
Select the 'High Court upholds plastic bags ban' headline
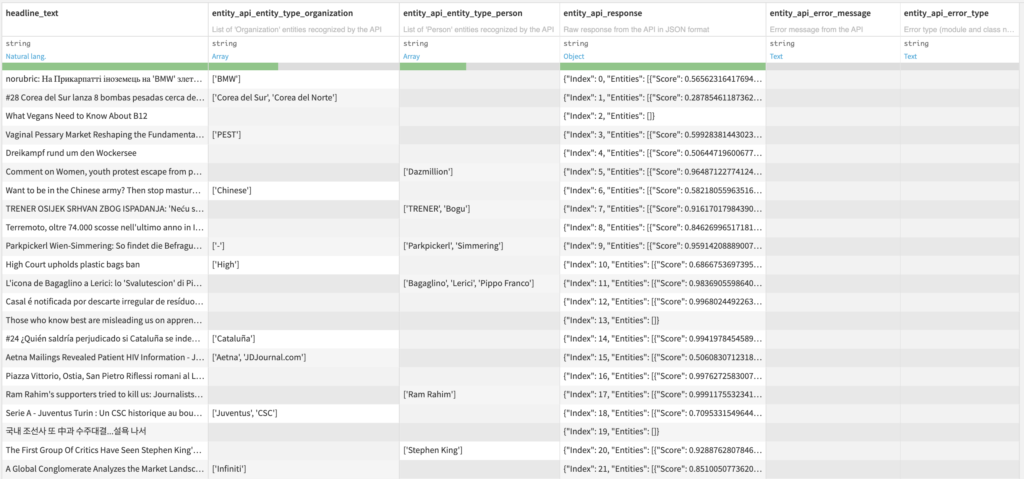pos(104,264)
